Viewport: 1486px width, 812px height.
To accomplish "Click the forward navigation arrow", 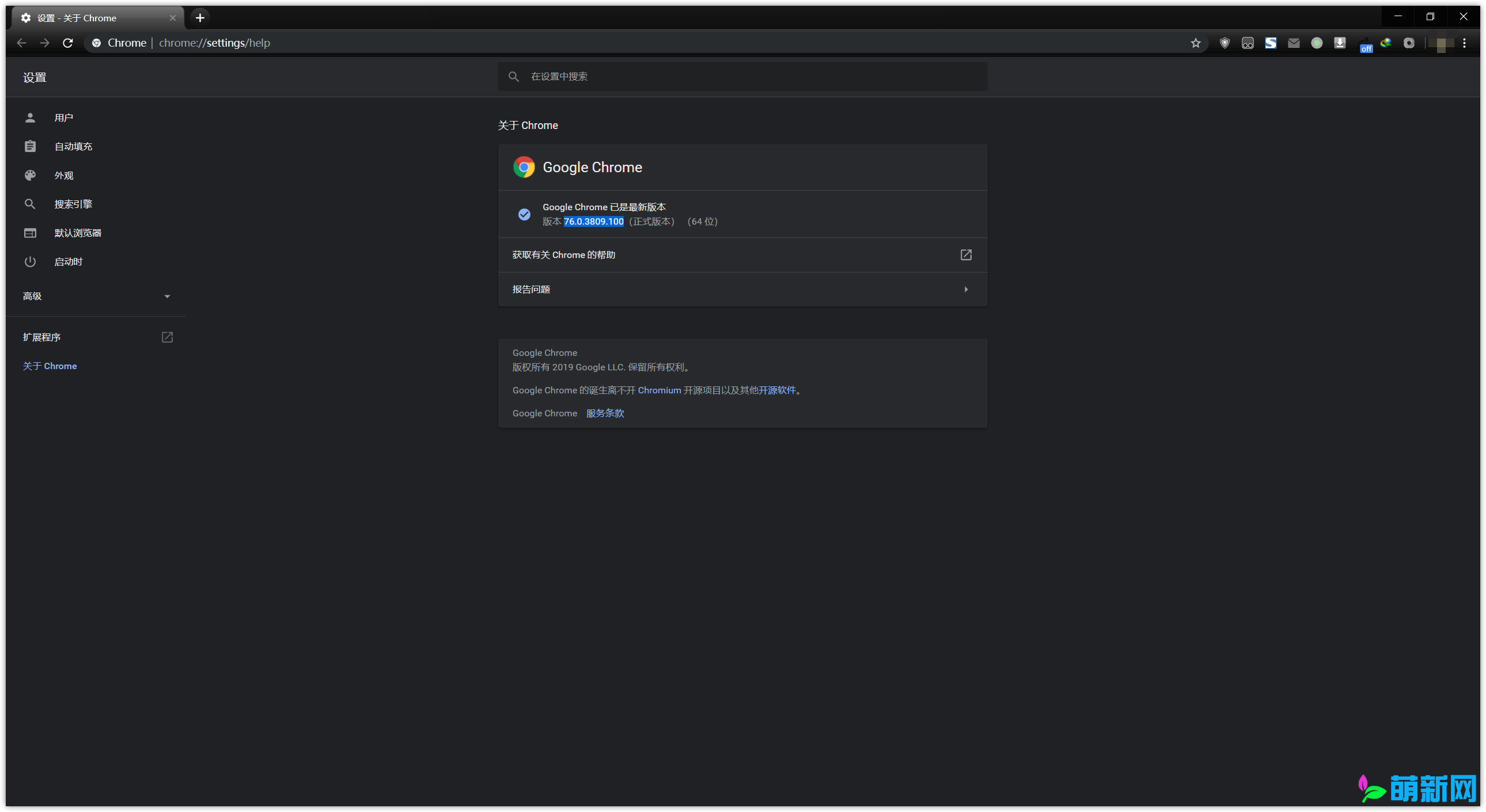I will point(44,43).
